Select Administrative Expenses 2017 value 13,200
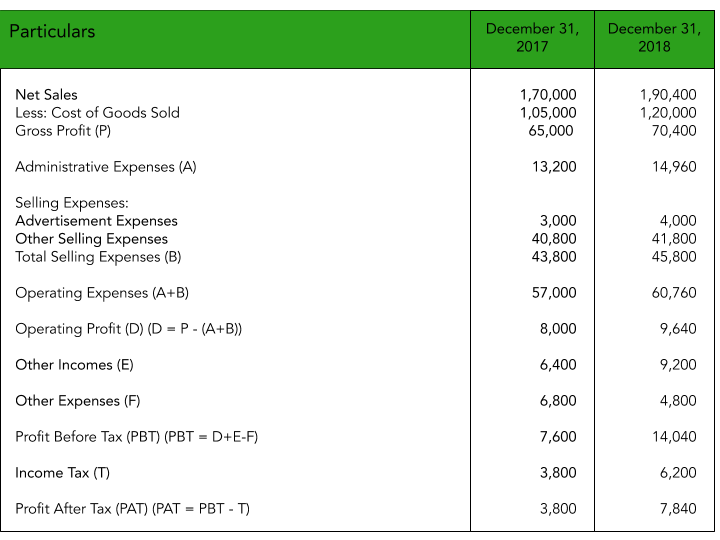The image size is (720, 540). [x=555, y=167]
